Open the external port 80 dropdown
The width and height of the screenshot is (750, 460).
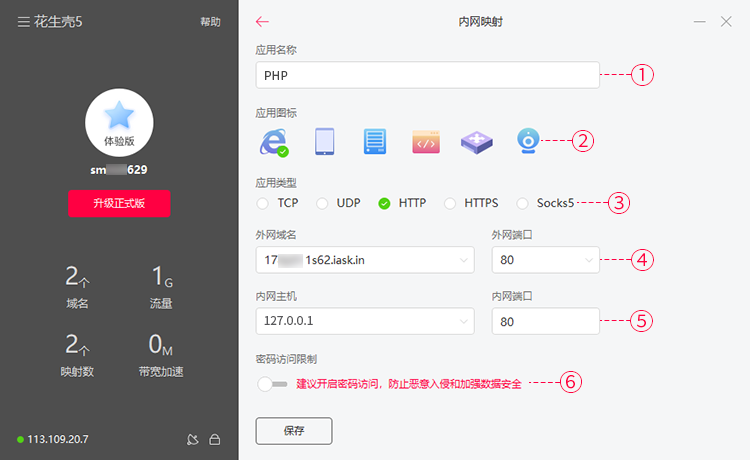pyautogui.click(x=545, y=260)
